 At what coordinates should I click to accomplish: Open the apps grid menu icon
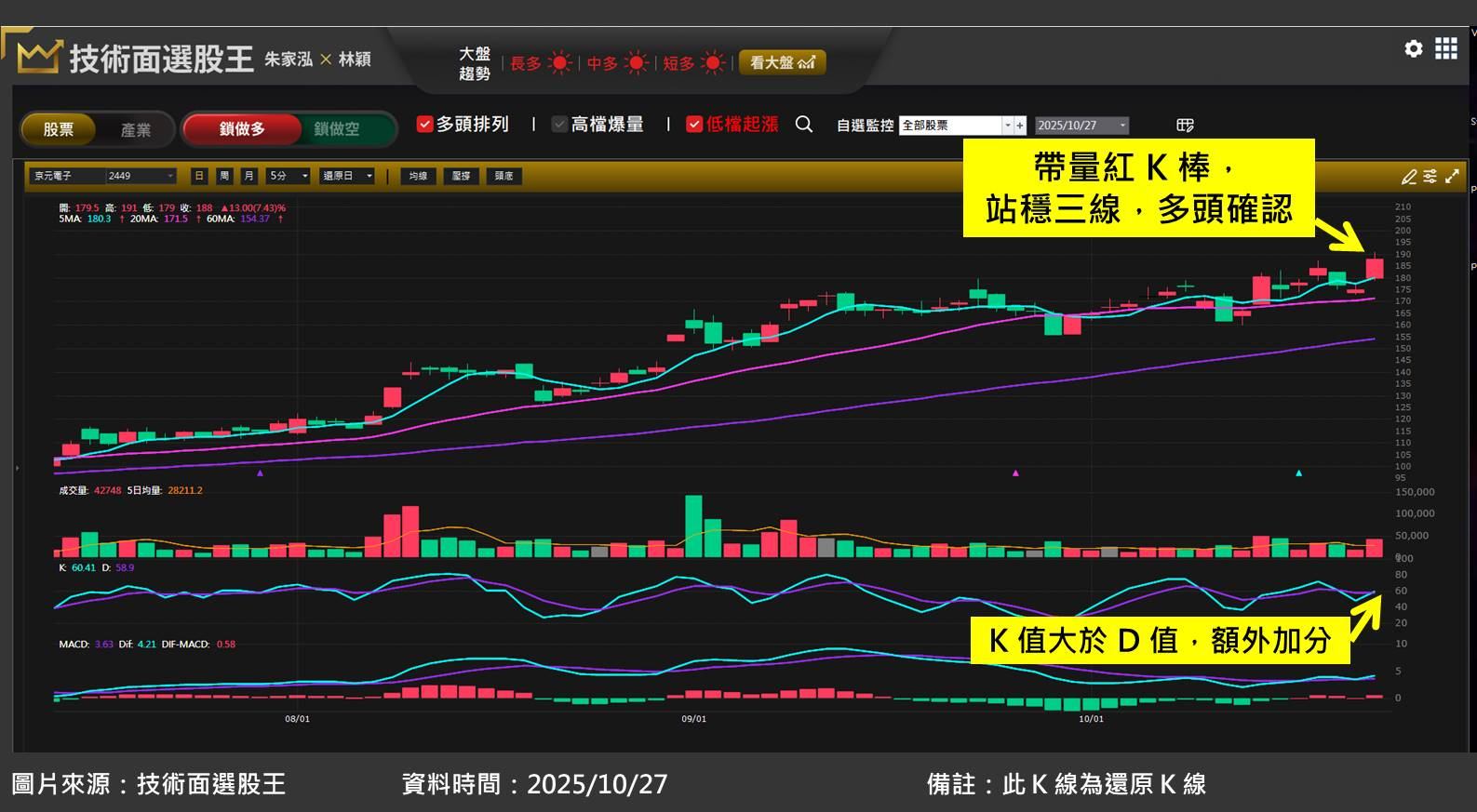pos(1445,48)
